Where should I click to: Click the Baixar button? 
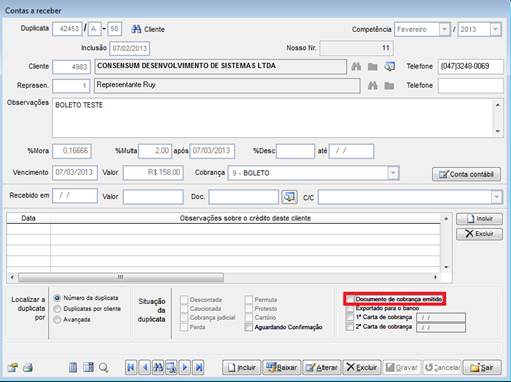coord(282,367)
